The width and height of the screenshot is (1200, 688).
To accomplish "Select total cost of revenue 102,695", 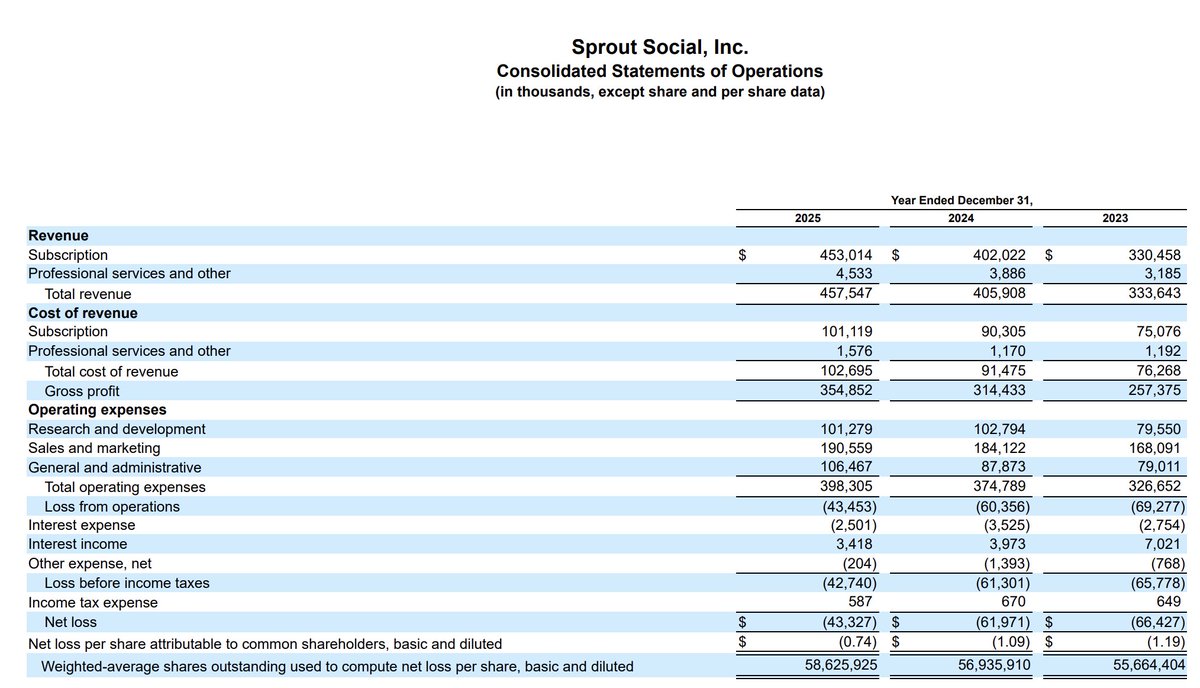I will click(846, 371).
